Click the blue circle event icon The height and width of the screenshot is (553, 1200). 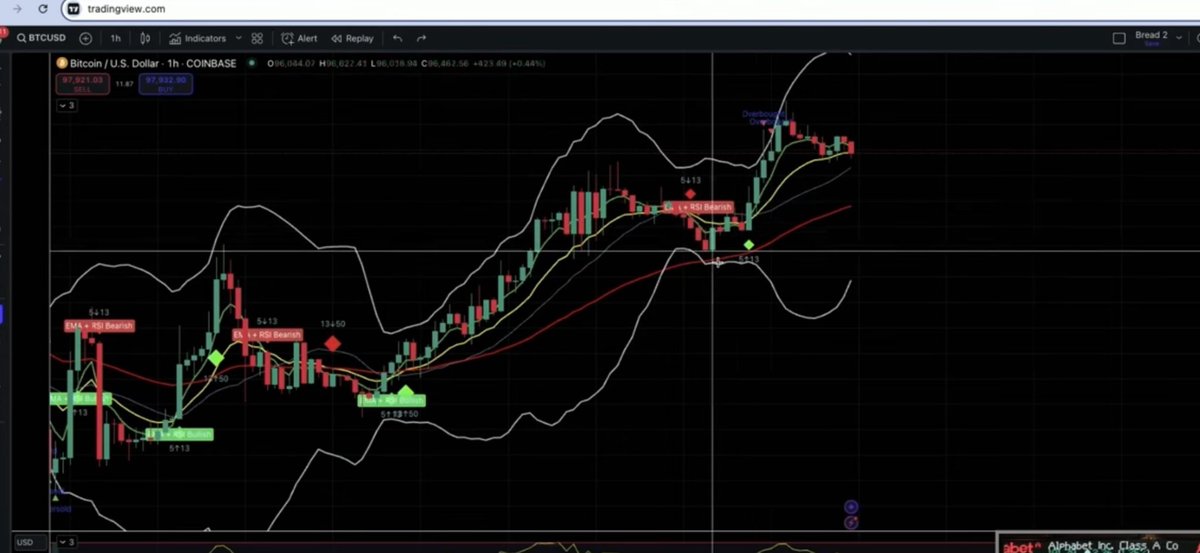(x=851, y=507)
